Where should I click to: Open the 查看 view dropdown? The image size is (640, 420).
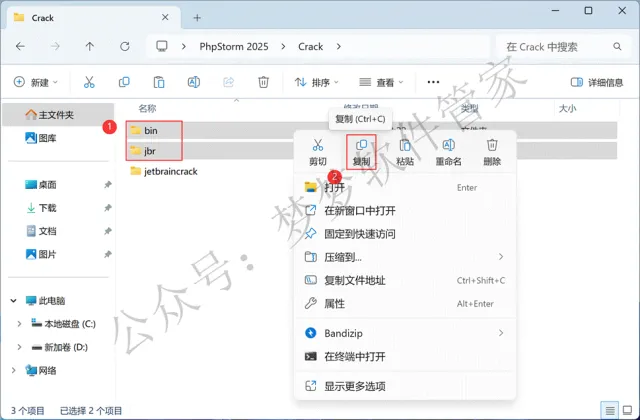coord(381,82)
